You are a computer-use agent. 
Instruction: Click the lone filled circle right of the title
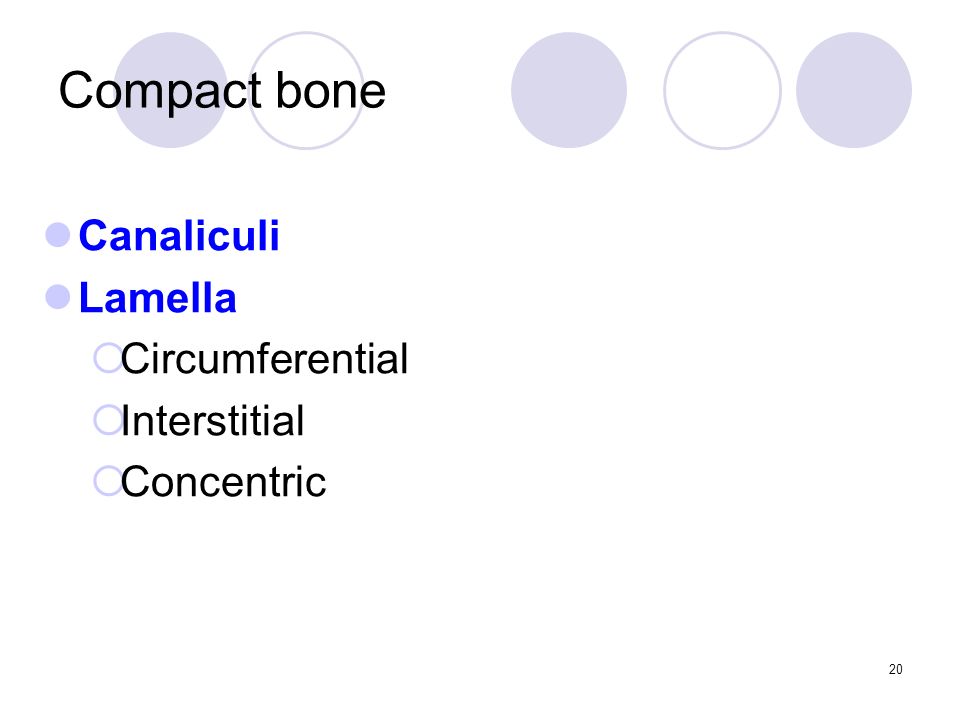(x=569, y=90)
